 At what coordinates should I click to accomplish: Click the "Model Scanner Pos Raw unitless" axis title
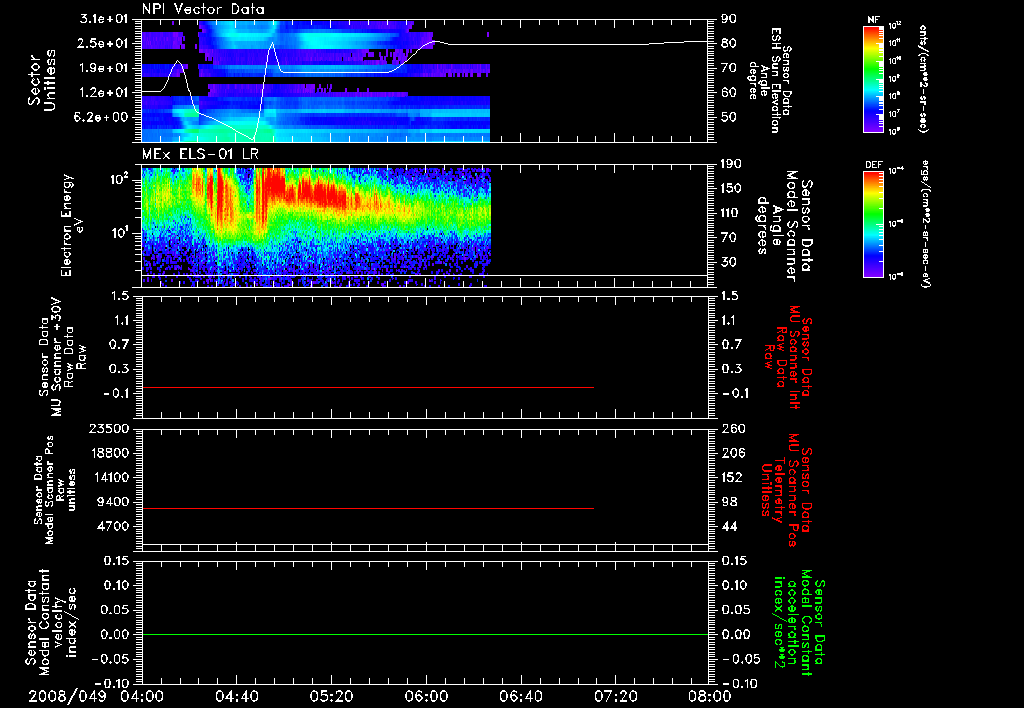[x=55, y=490]
